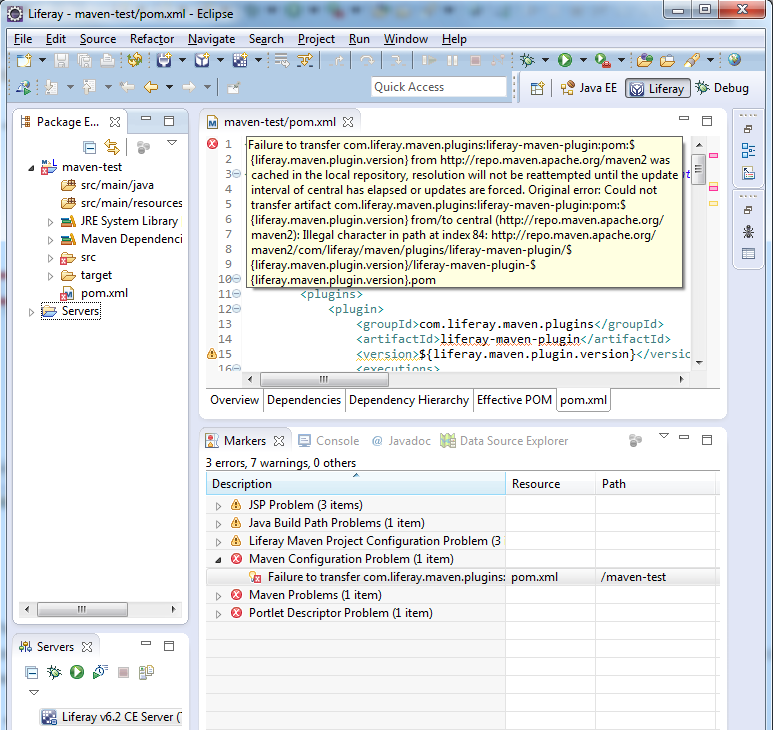Viewport: 773px width, 730px height.
Task: Click Collapse All in Package Explorer
Action: 89,147
